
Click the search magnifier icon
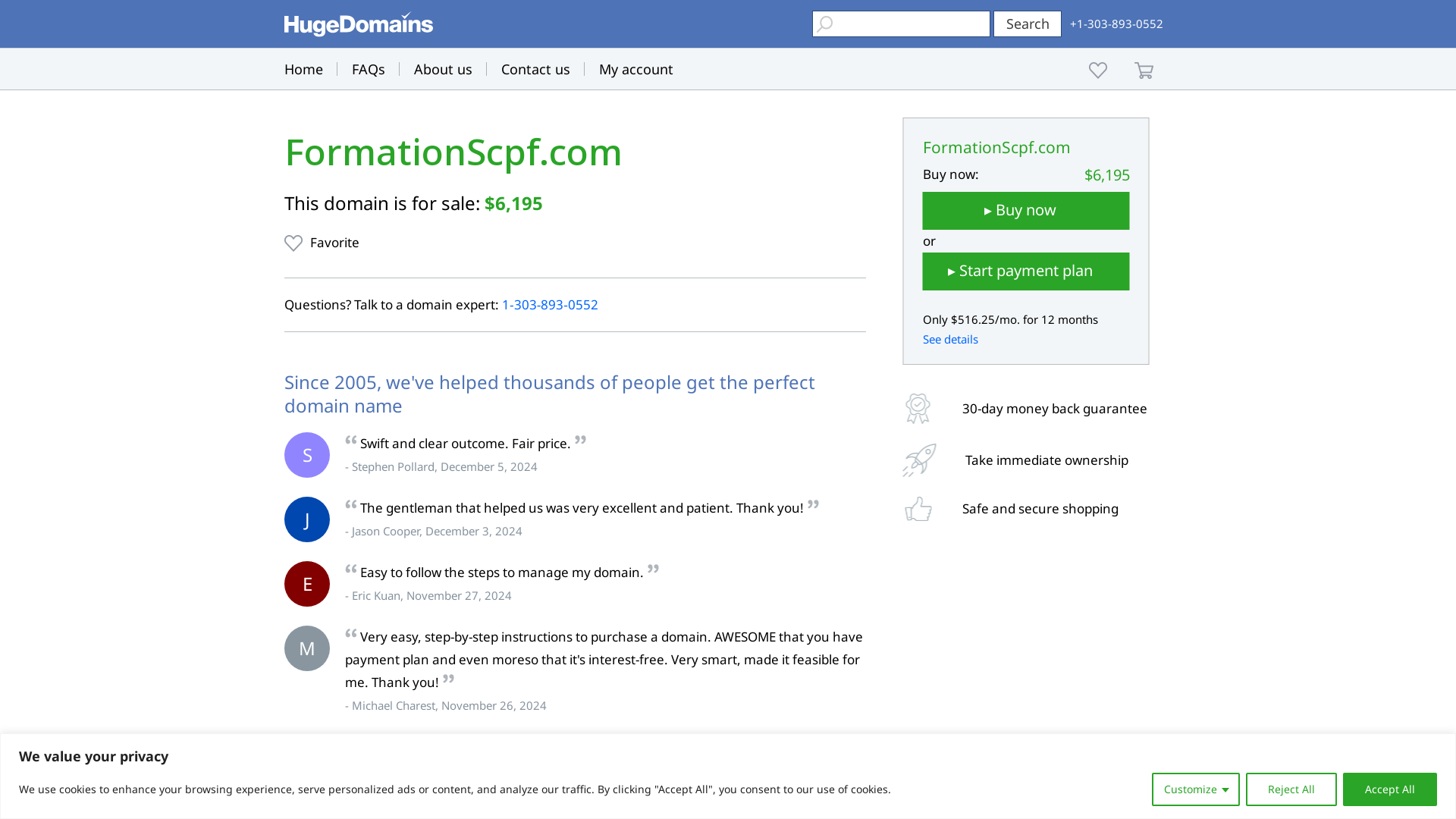coord(824,24)
